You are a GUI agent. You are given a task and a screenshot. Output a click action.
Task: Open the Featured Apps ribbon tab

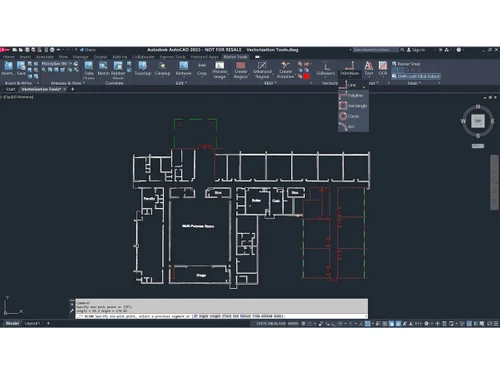tap(204, 57)
